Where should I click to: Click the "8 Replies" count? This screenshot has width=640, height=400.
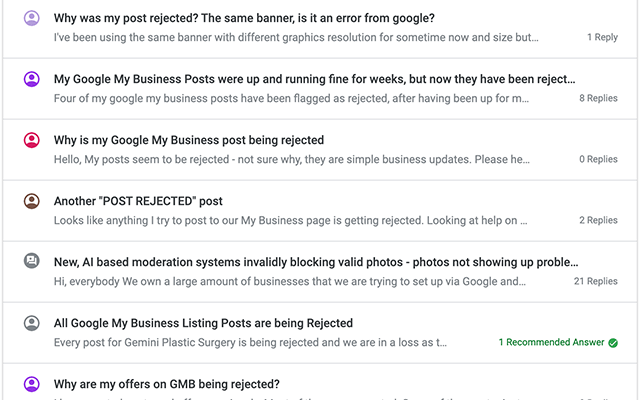[x=598, y=98]
